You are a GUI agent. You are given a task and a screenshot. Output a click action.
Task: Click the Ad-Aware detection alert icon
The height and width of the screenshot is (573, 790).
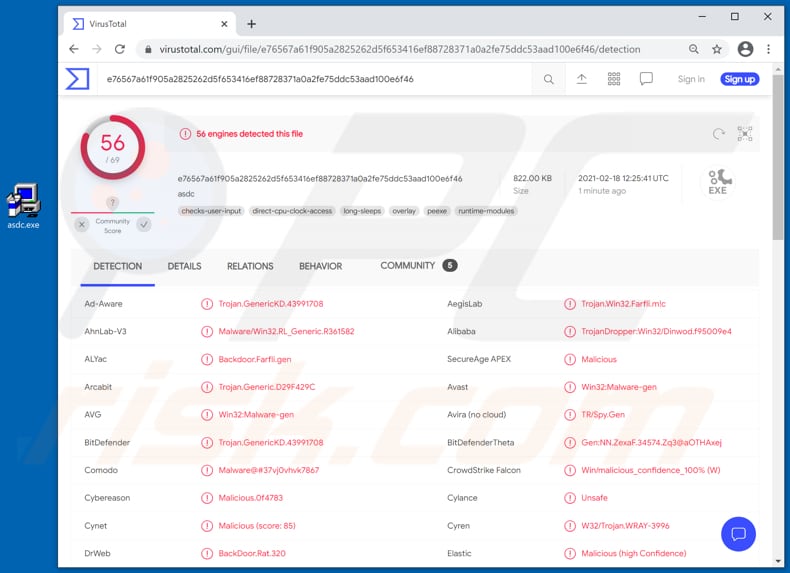coord(207,304)
